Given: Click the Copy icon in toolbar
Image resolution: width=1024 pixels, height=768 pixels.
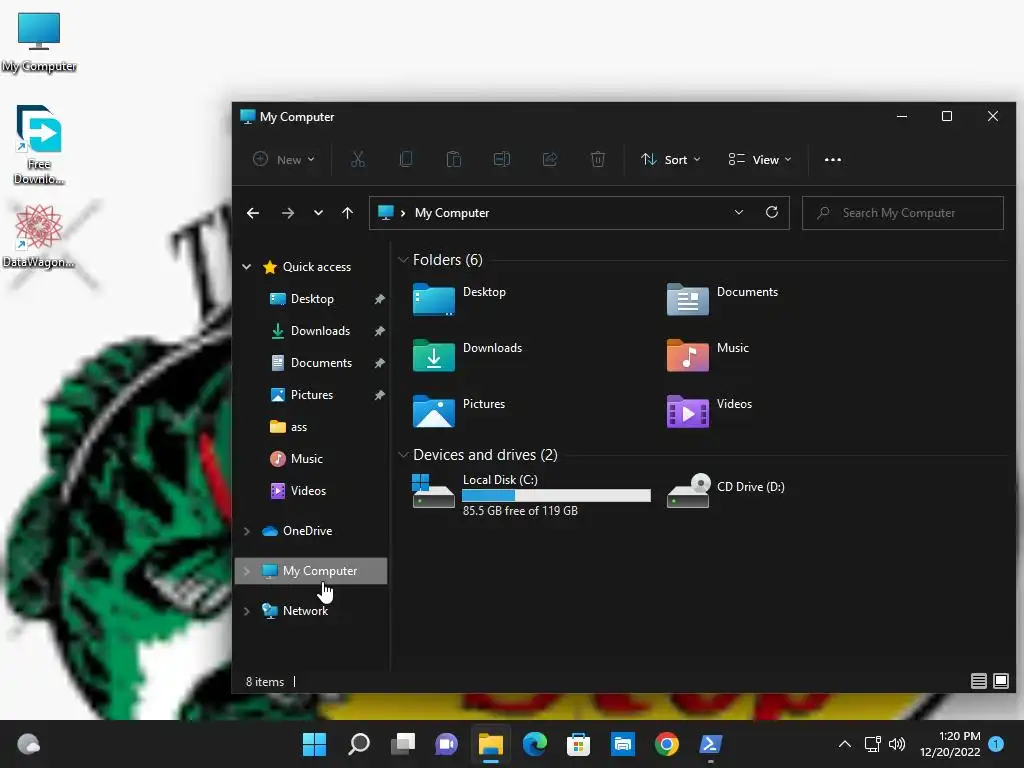Looking at the screenshot, I should [x=406, y=159].
